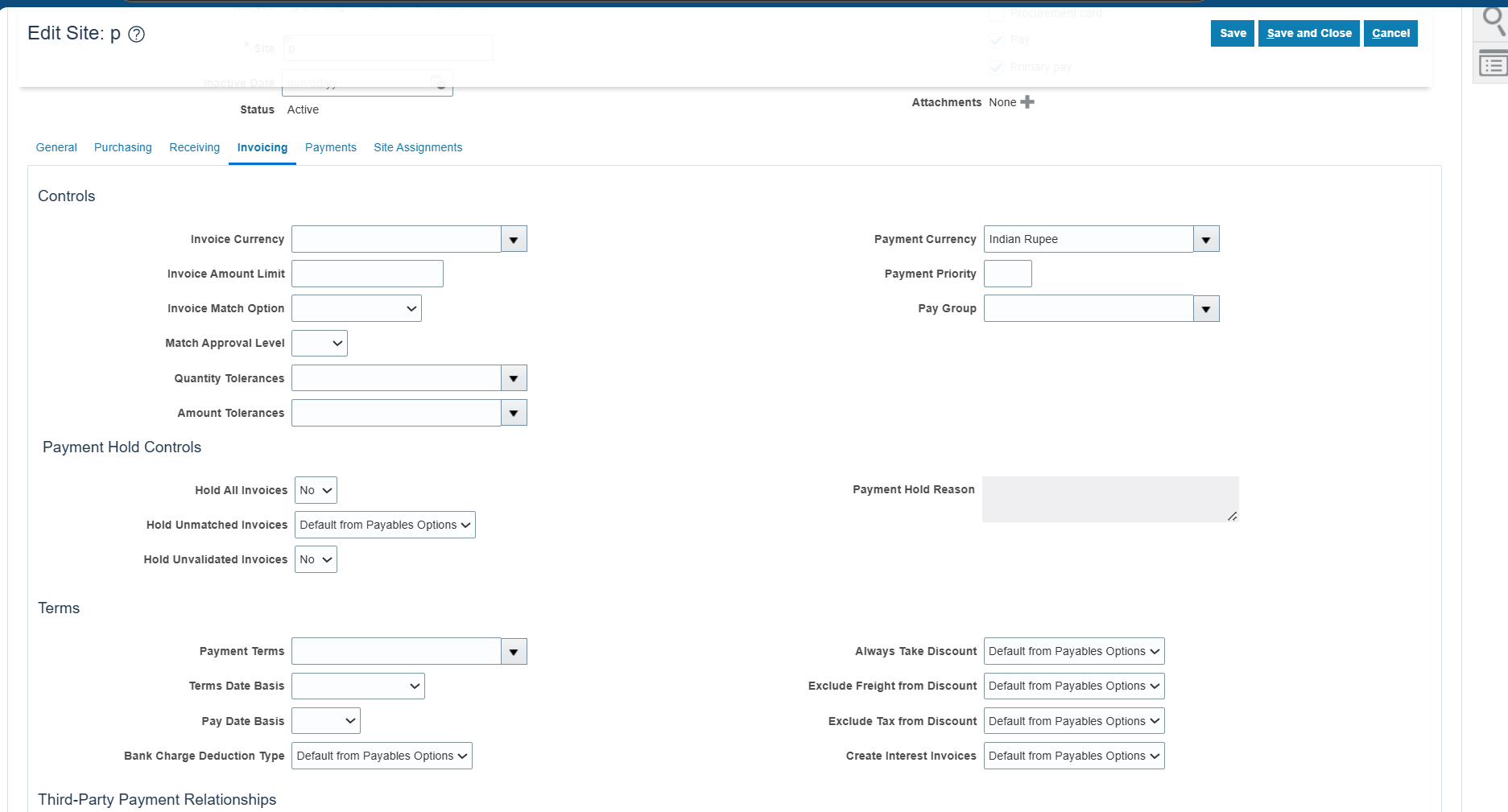Open the Site Assignments tab

[x=418, y=147]
